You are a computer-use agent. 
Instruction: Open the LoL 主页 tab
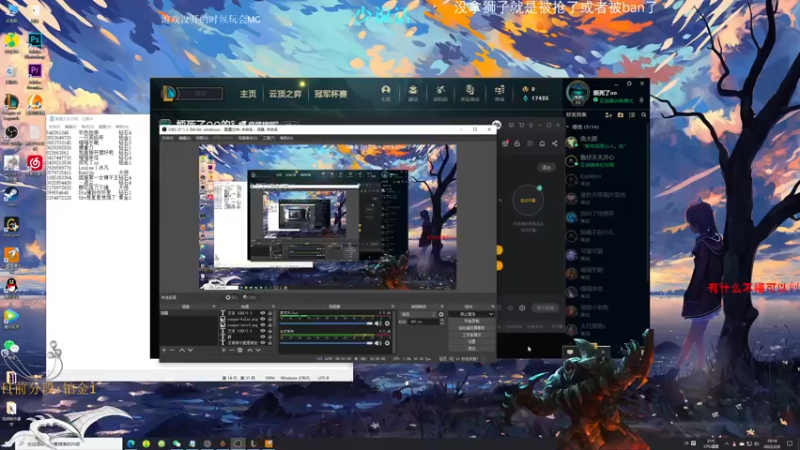click(x=248, y=94)
